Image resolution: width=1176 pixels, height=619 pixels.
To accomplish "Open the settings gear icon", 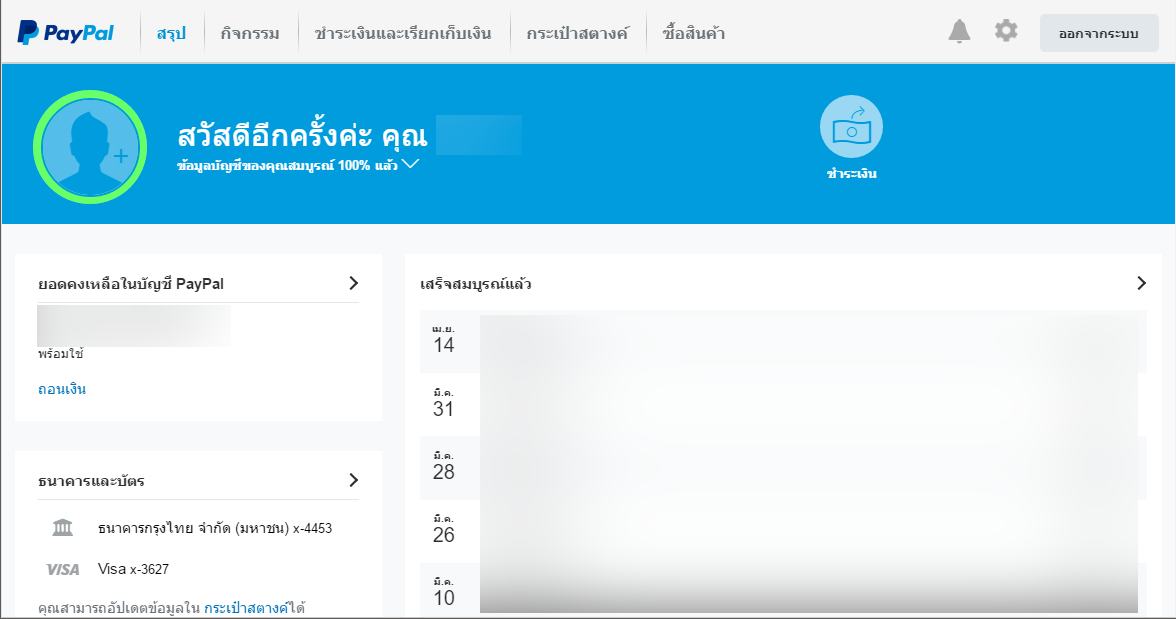I will [x=1006, y=31].
